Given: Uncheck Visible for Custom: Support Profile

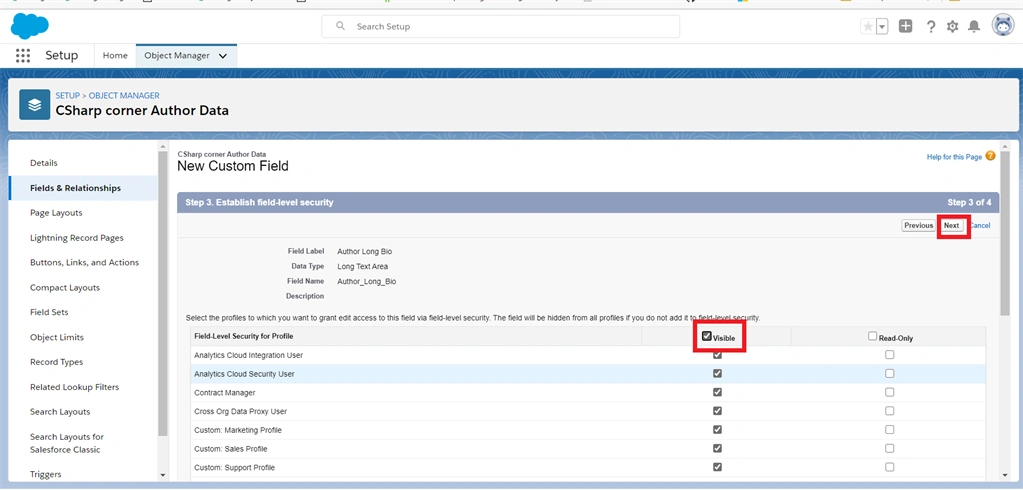Looking at the screenshot, I should tap(718, 467).
